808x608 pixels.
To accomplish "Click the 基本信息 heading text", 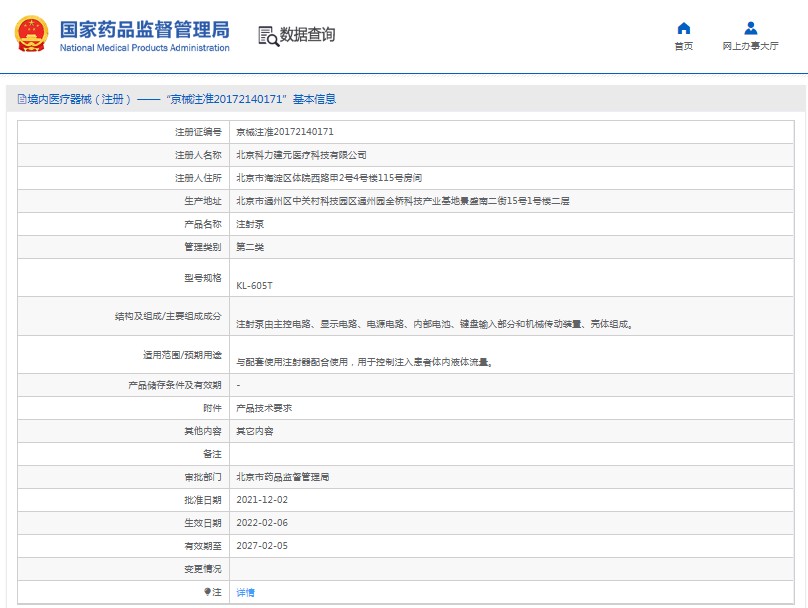I will 314,99.
